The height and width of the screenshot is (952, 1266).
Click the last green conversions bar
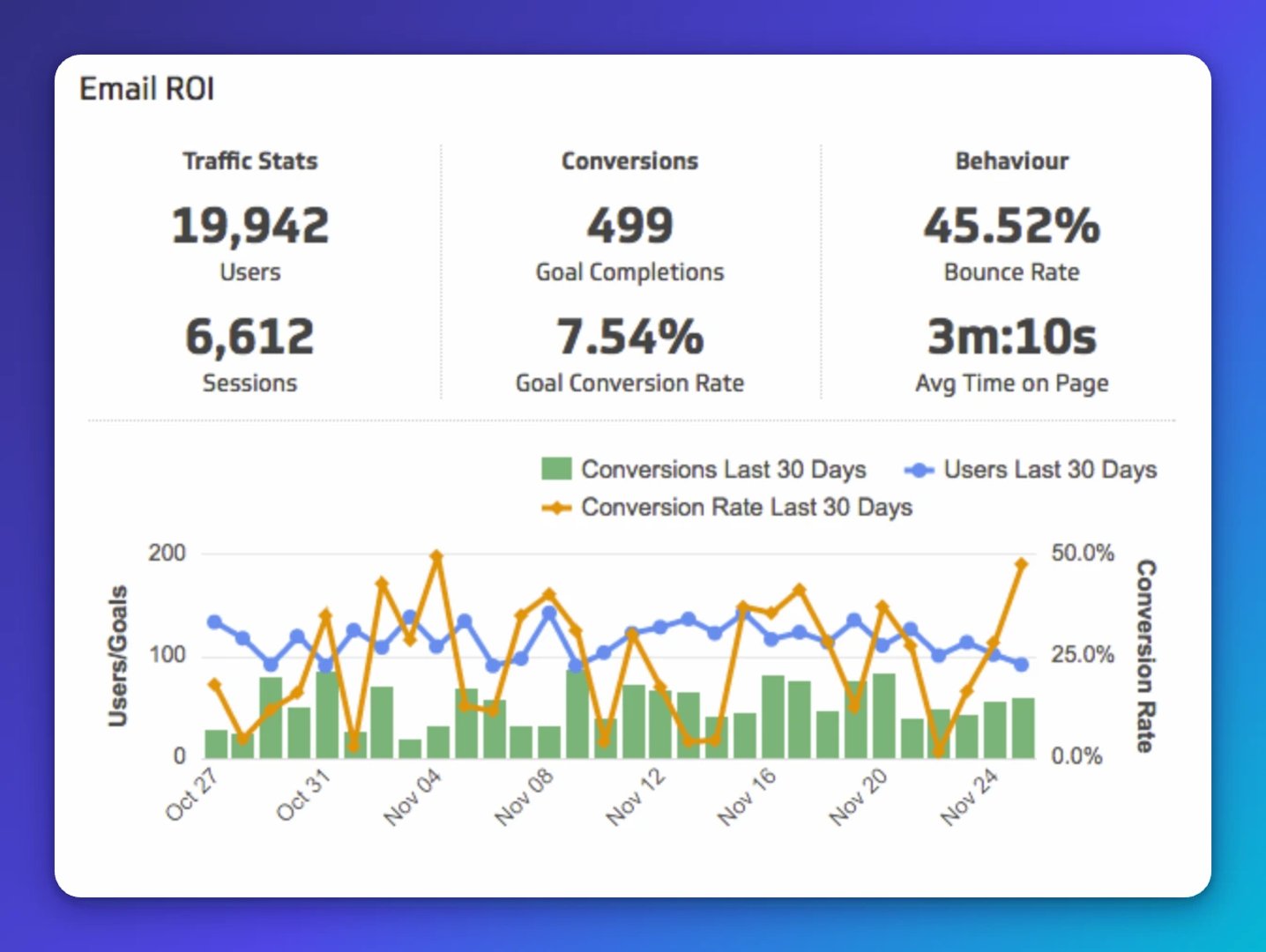point(1023,728)
